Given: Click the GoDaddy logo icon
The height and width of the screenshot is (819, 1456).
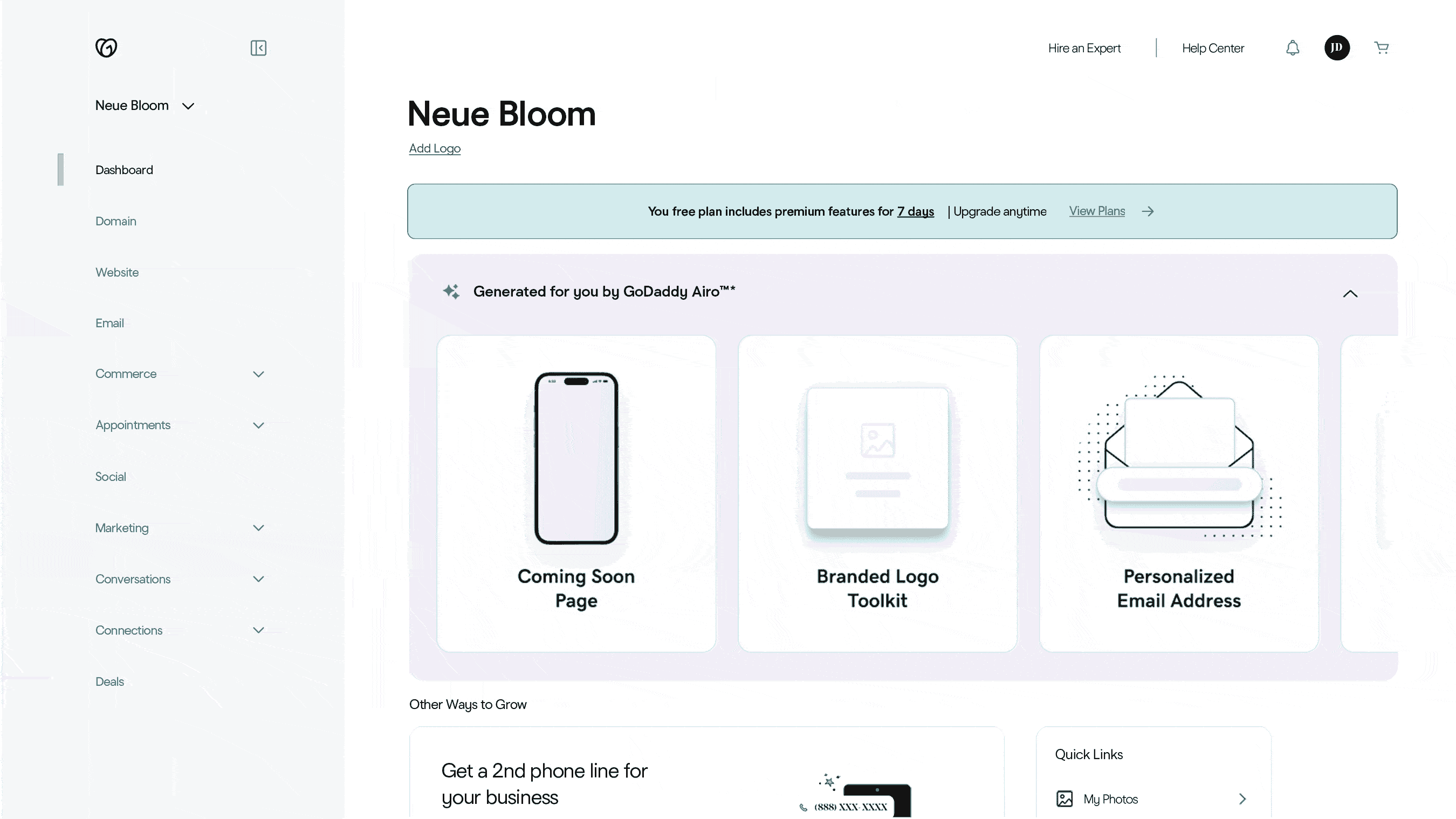Looking at the screenshot, I should (106, 47).
